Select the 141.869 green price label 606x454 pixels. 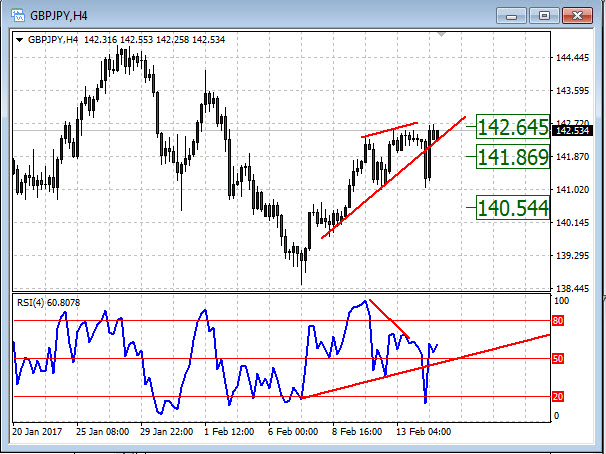click(513, 157)
